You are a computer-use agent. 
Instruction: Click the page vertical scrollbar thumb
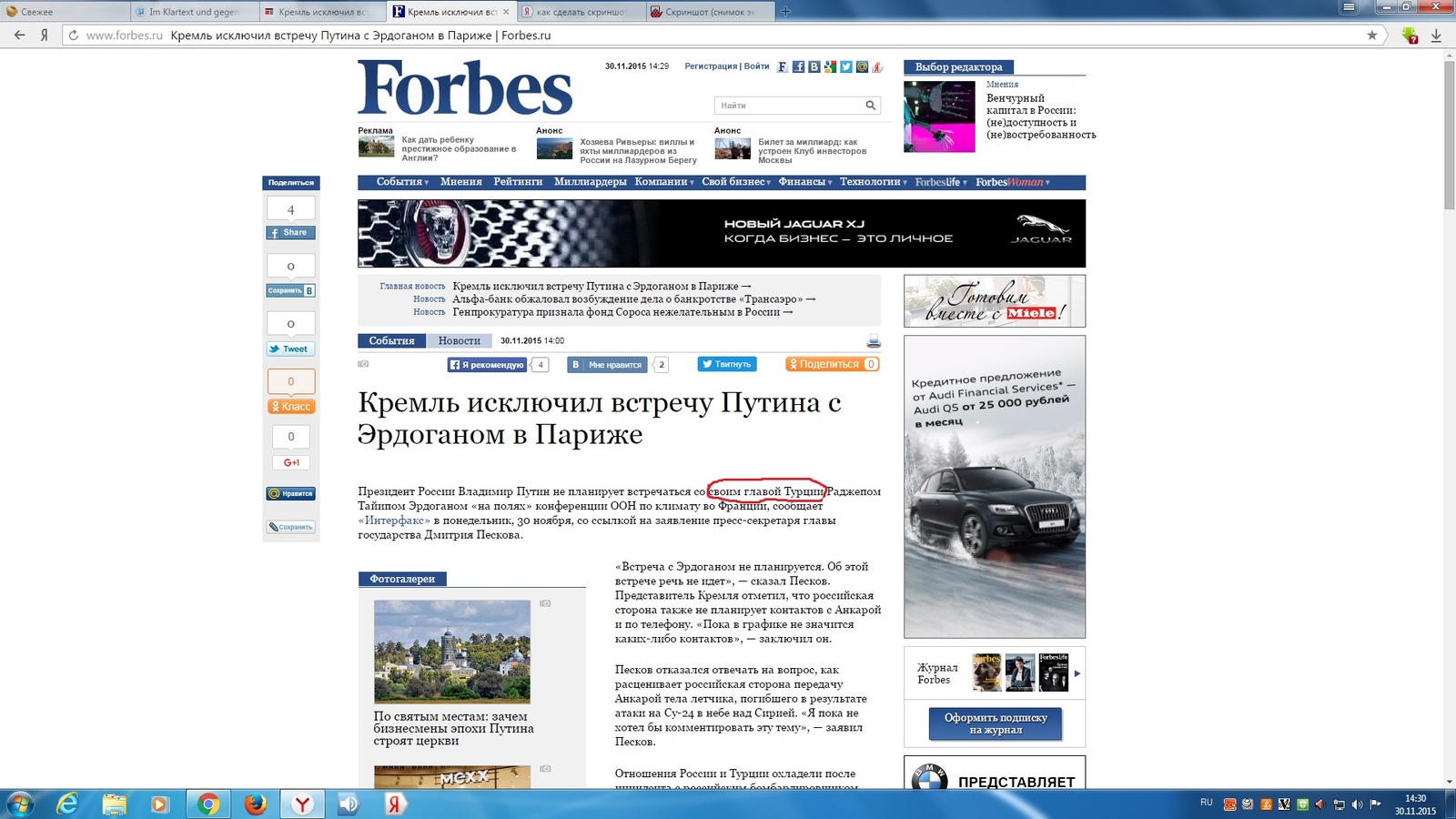coord(1449,136)
